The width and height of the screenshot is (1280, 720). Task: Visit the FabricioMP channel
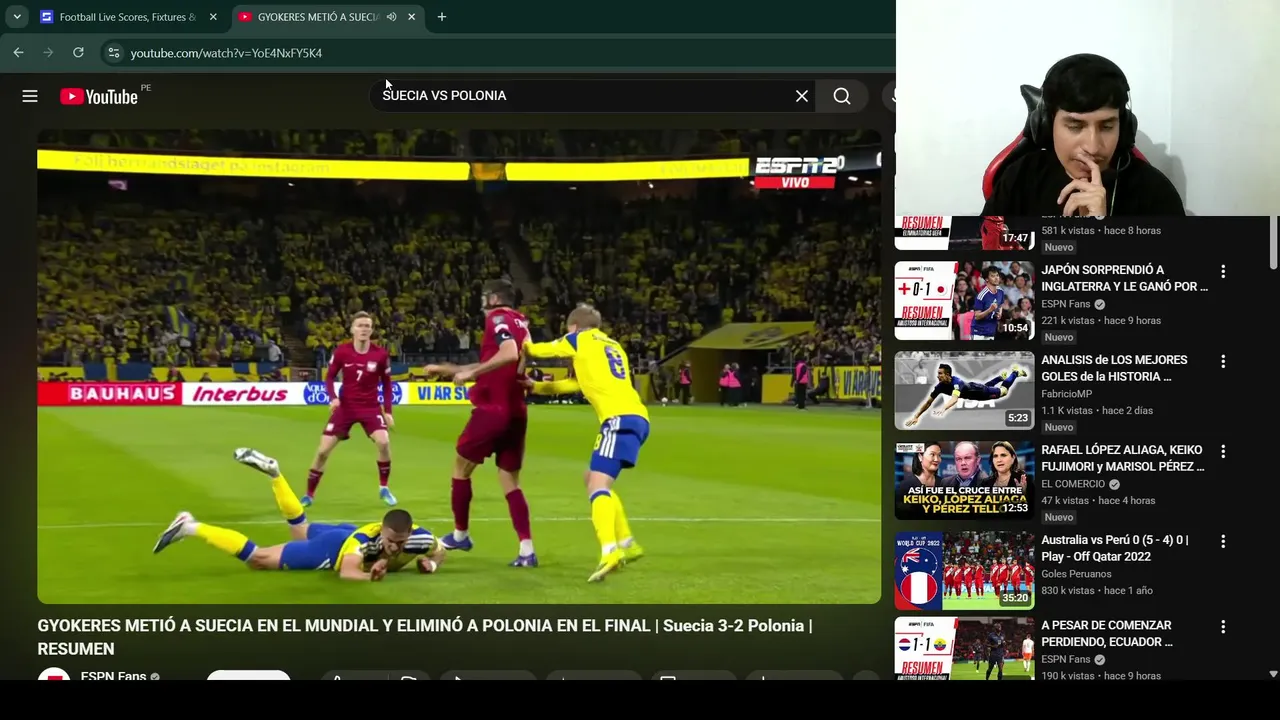click(x=1066, y=394)
